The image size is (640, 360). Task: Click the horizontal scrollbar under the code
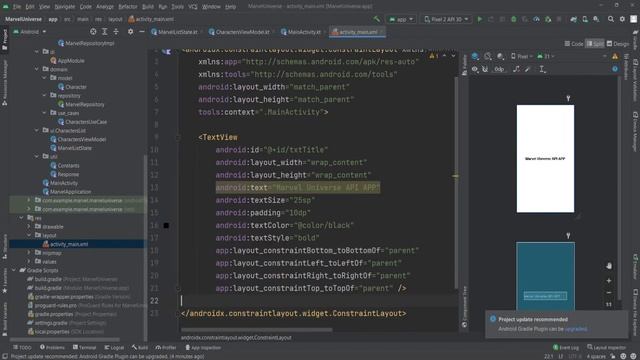[257, 330]
